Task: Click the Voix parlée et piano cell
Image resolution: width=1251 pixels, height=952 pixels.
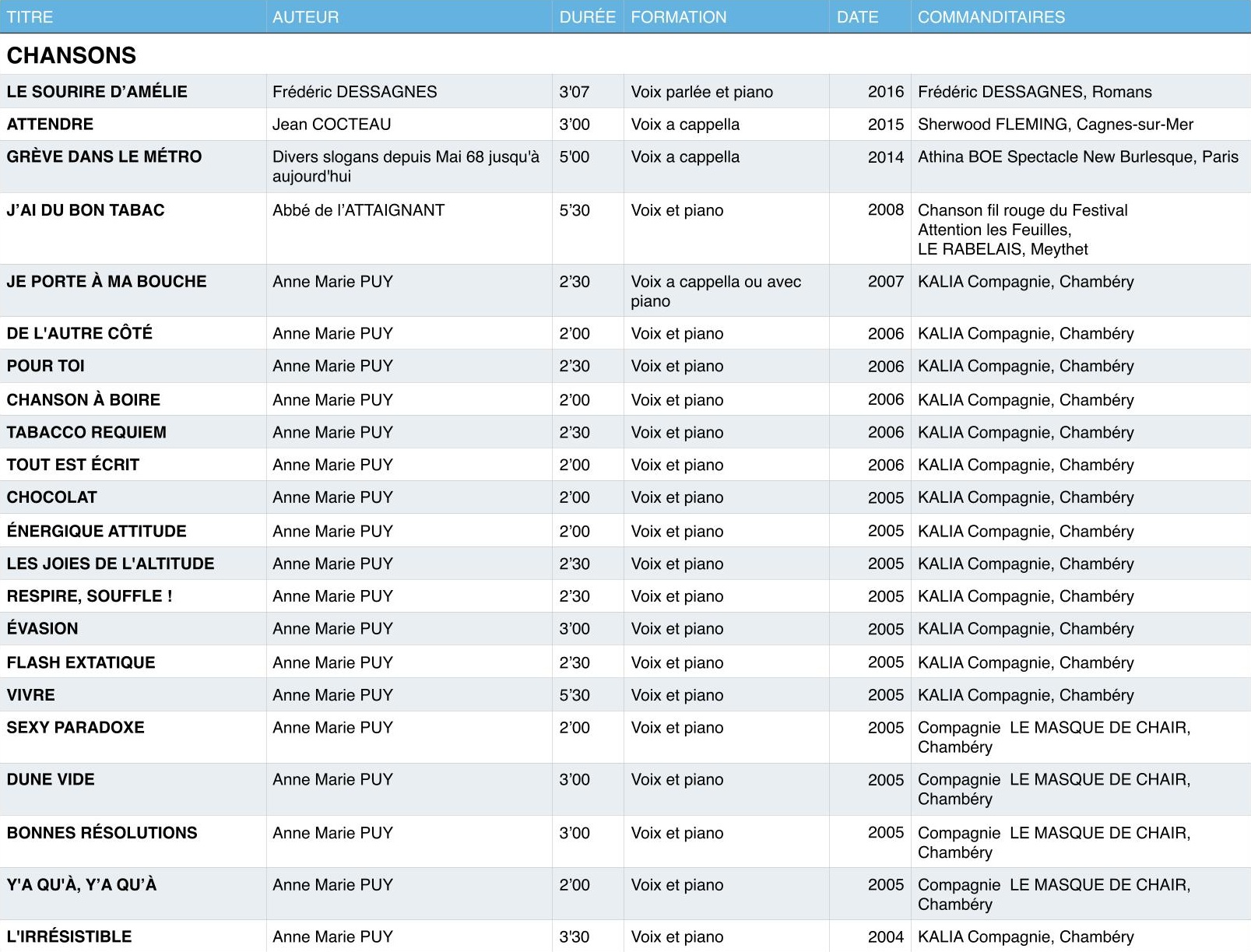Action: pos(701,92)
